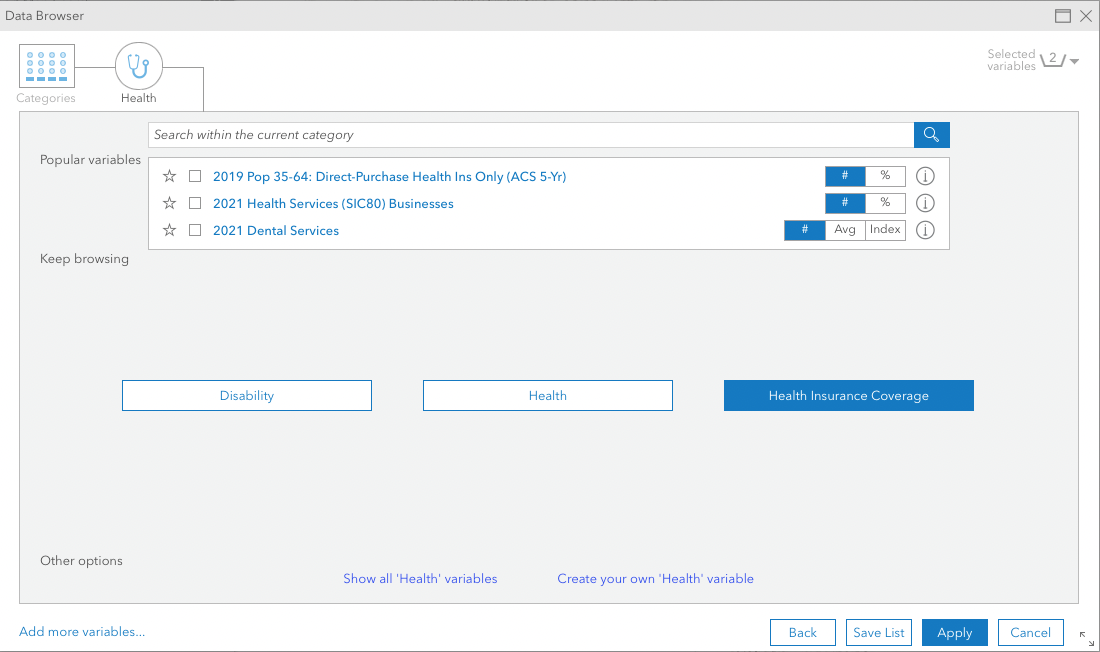The image size is (1100, 652).
Task: Show info for 2021 Health Services Businesses
Action: [925, 204]
